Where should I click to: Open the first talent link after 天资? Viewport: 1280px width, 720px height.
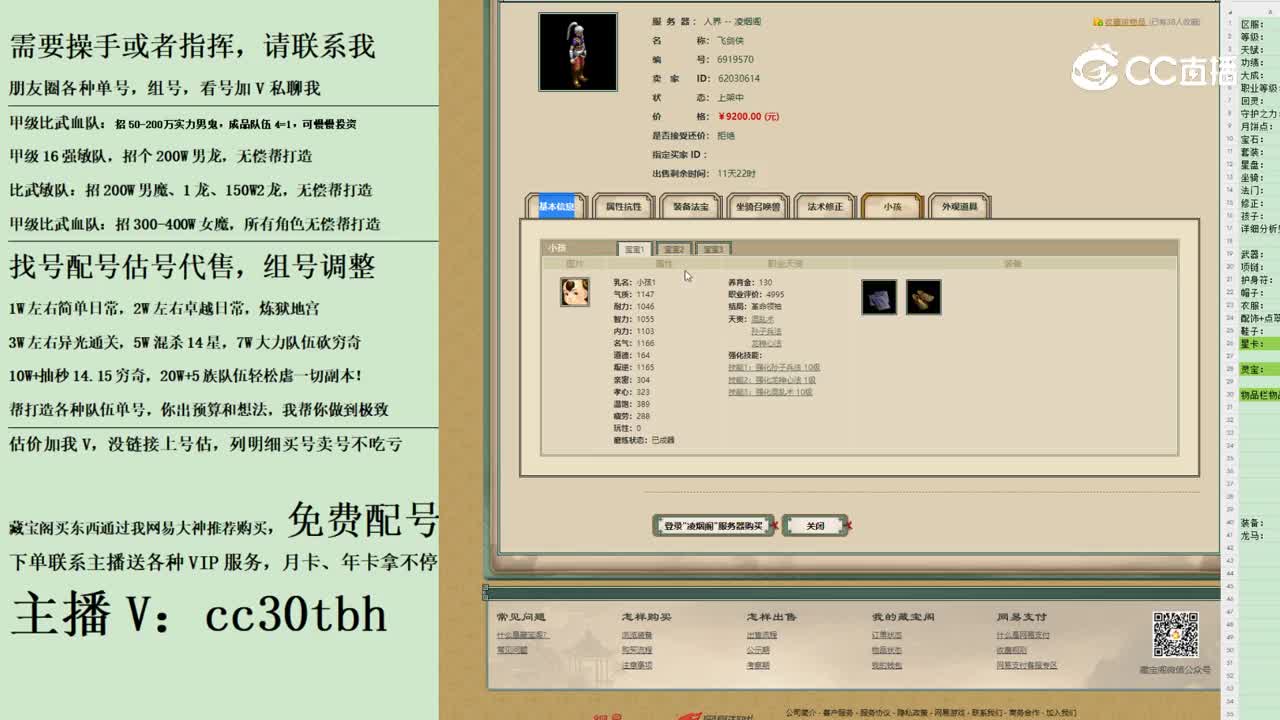(x=762, y=319)
